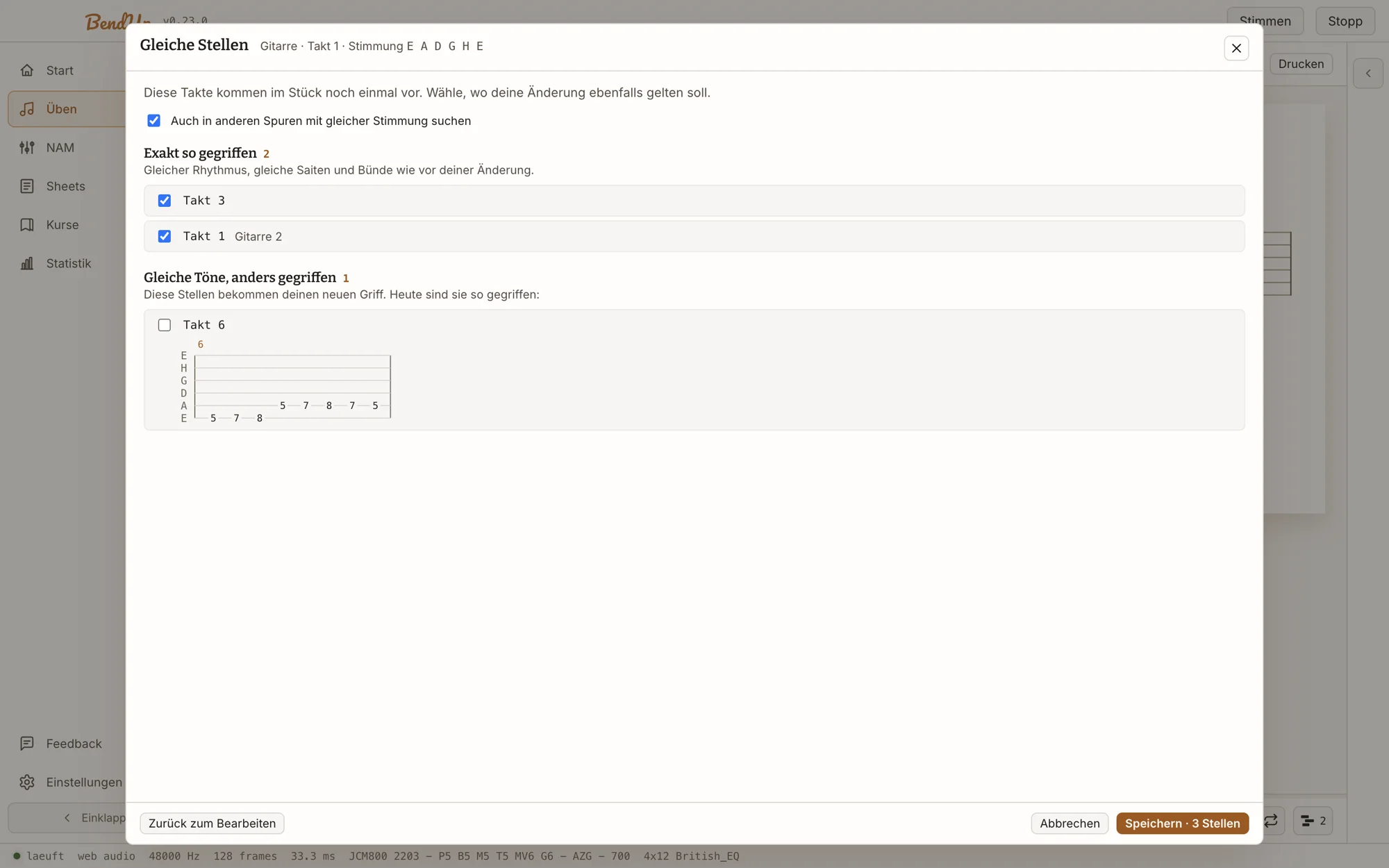The image size is (1389, 868).
Task: Open the Sheets sidebar item
Action: click(x=67, y=186)
